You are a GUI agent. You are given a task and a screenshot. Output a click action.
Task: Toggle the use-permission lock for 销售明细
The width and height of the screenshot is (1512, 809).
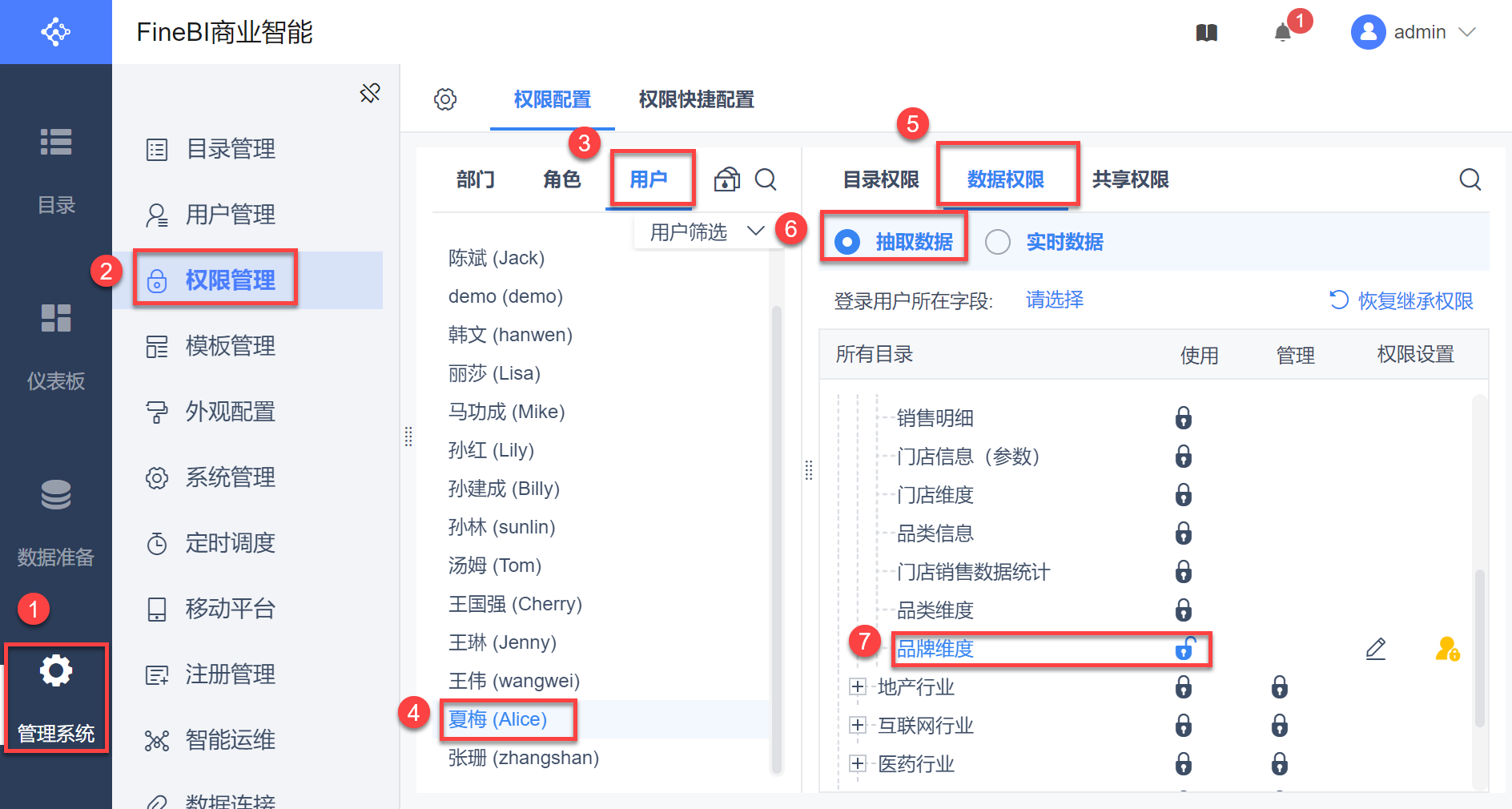pyautogui.click(x=1183, y=418)
